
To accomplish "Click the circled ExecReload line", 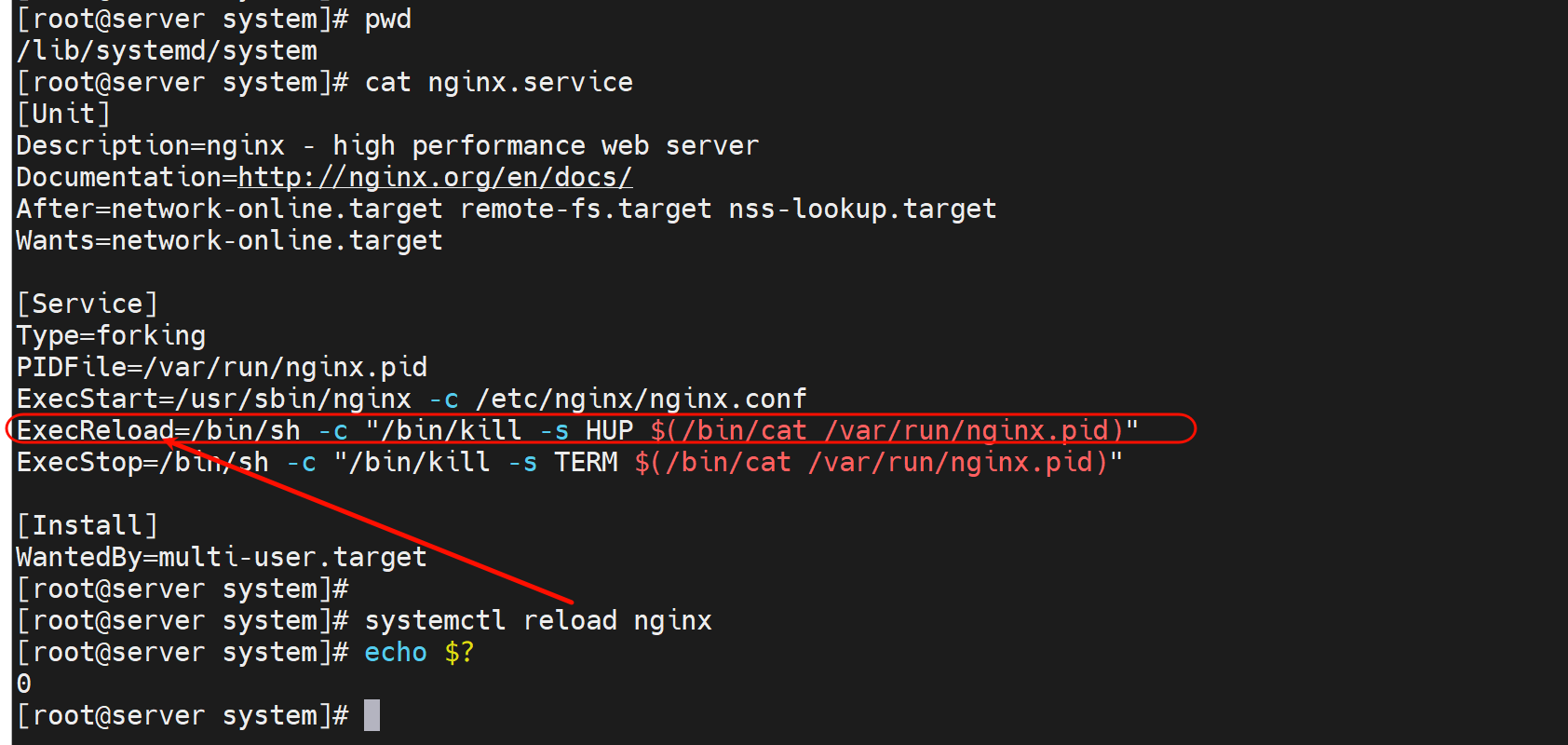I will (577, 430).
